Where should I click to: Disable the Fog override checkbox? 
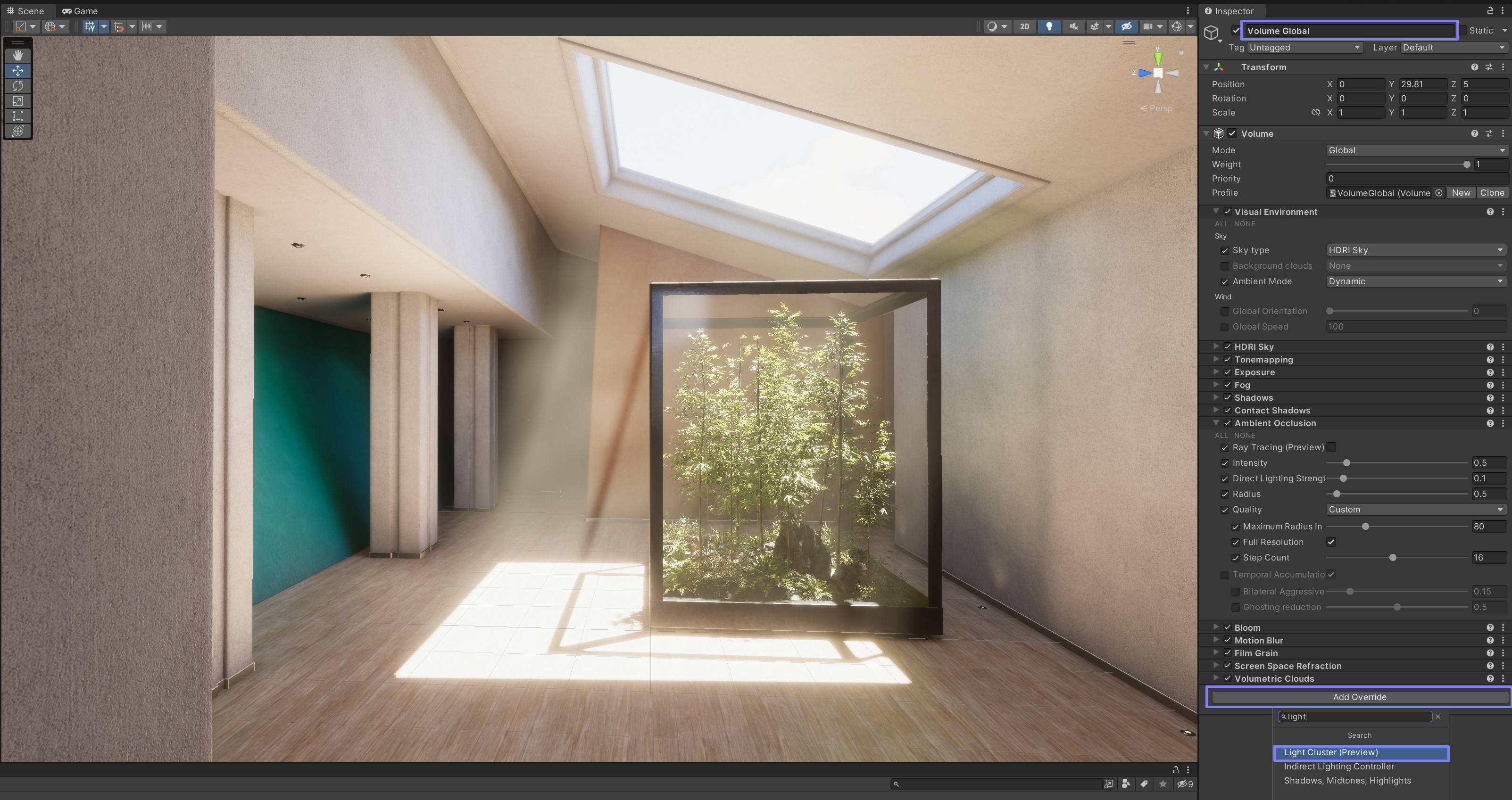[x=1227, y=385]
